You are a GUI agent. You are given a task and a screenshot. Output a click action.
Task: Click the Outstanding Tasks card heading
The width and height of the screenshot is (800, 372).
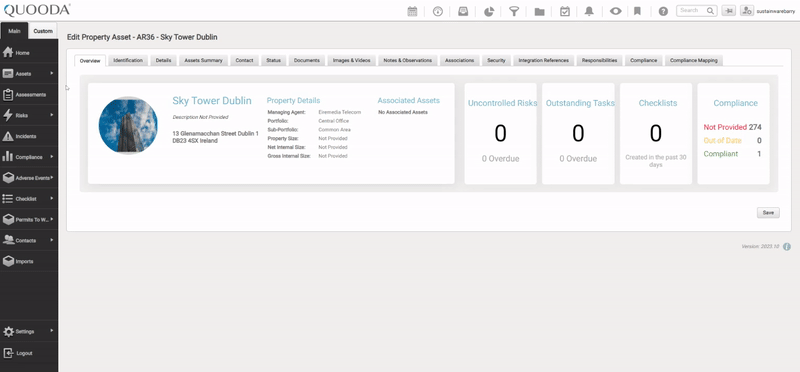(580, 103)
